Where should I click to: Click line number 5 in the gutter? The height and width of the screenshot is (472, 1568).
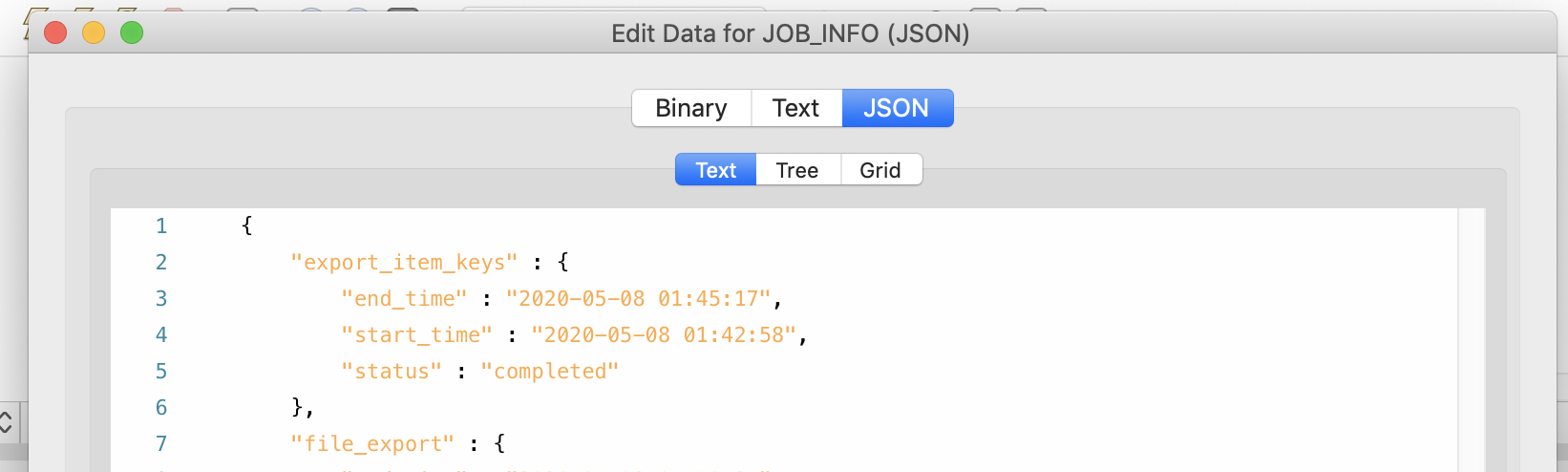tap(161, 371)
